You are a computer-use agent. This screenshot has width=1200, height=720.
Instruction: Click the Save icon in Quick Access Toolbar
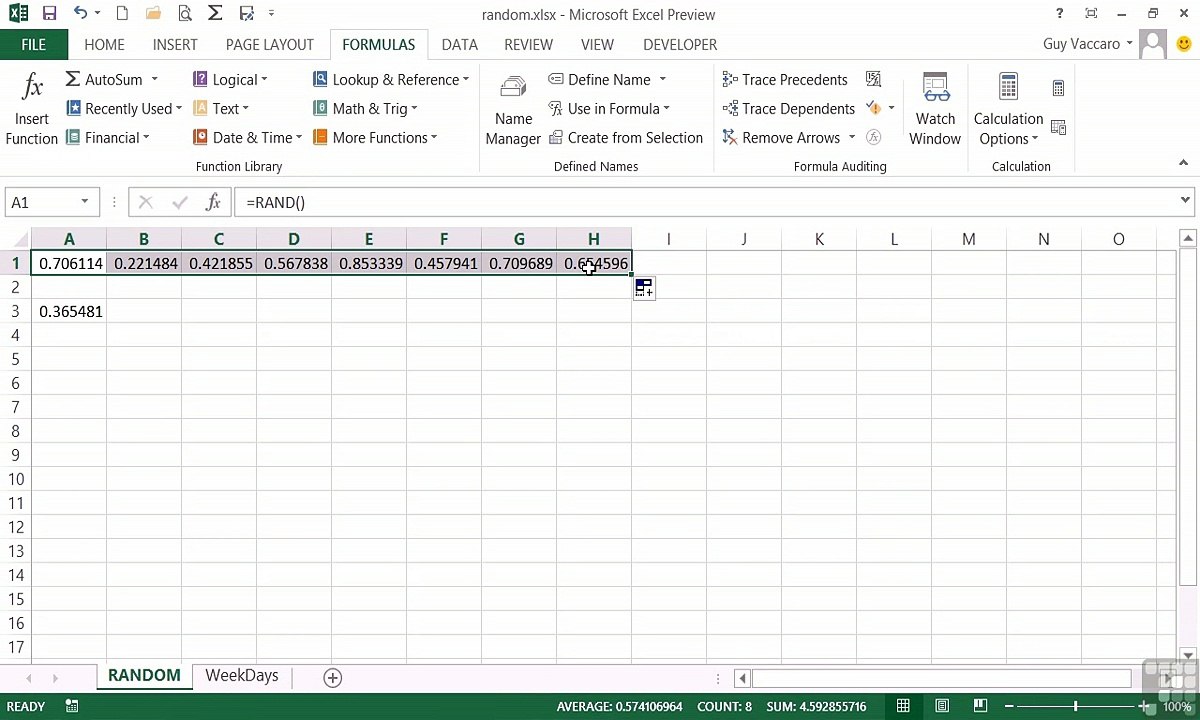[49, 14]
